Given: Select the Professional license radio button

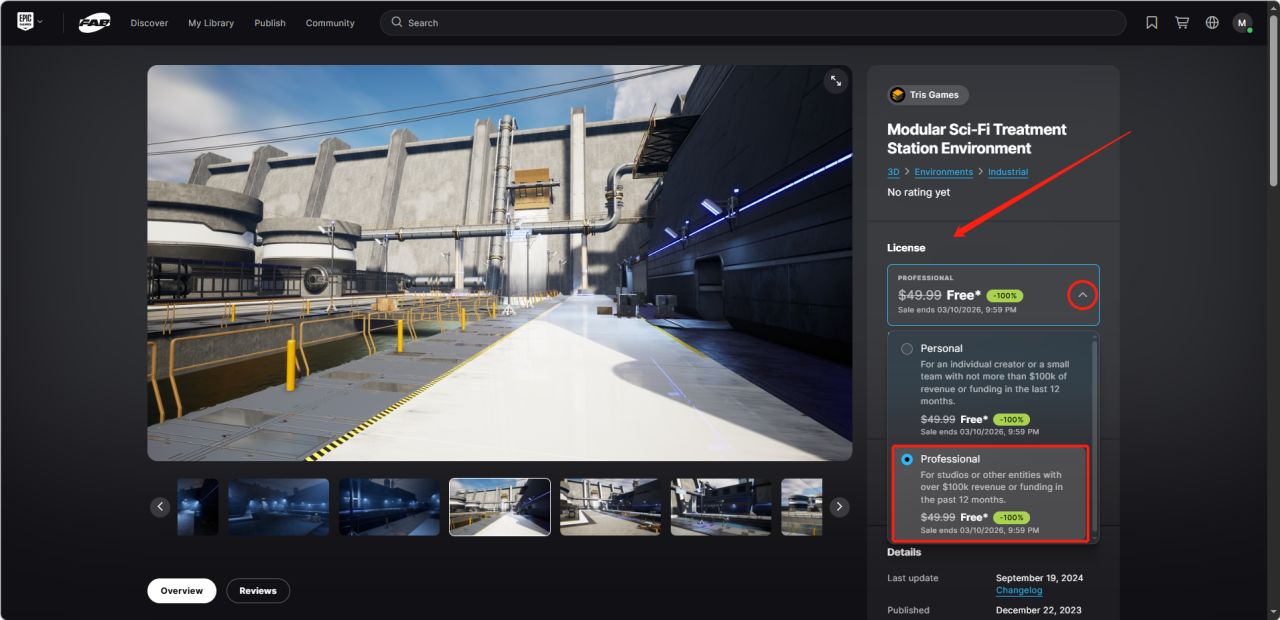Looking at the screenshot, I should point(907,459).
